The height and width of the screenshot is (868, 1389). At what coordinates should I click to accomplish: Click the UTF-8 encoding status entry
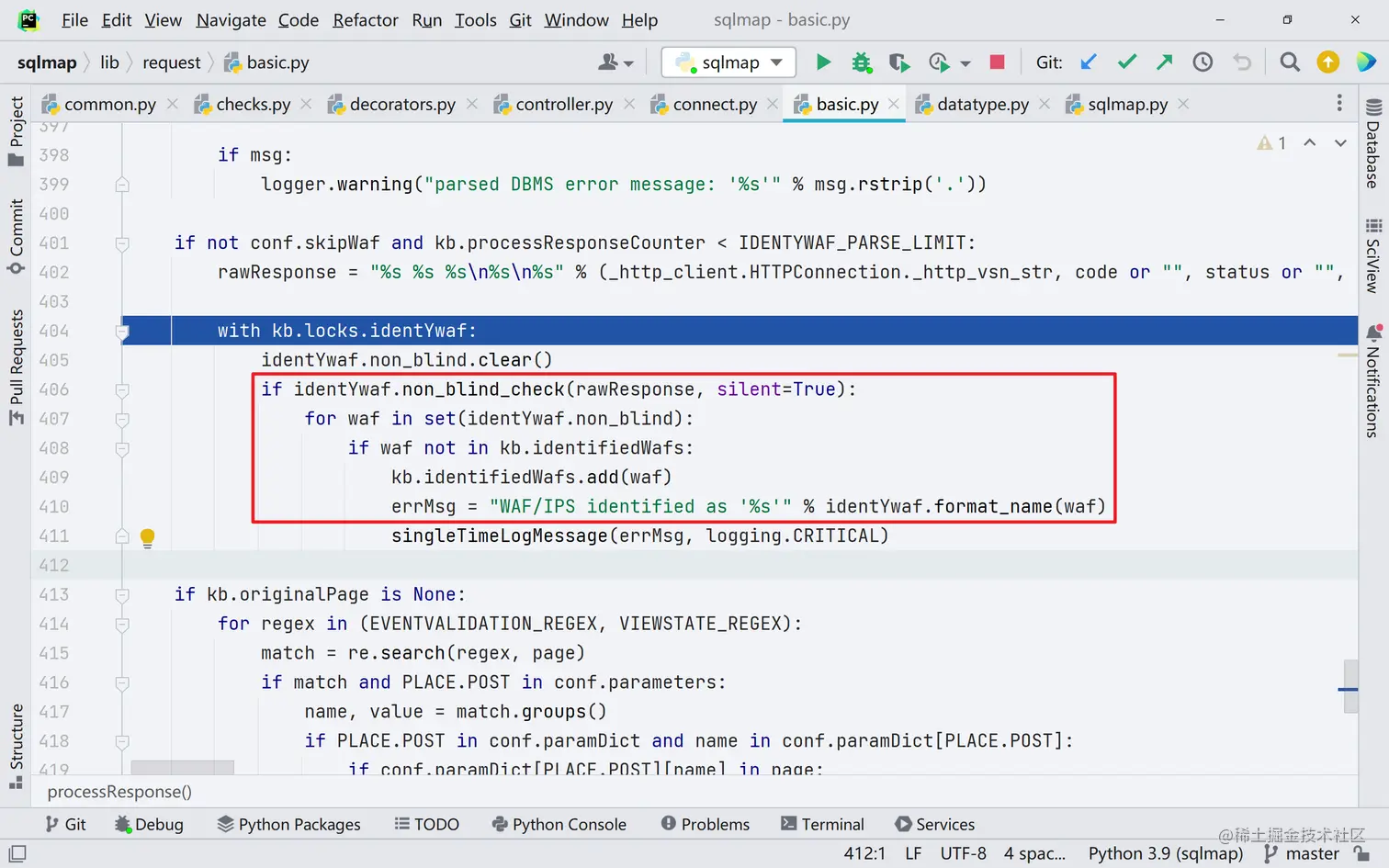coord(963,853)
